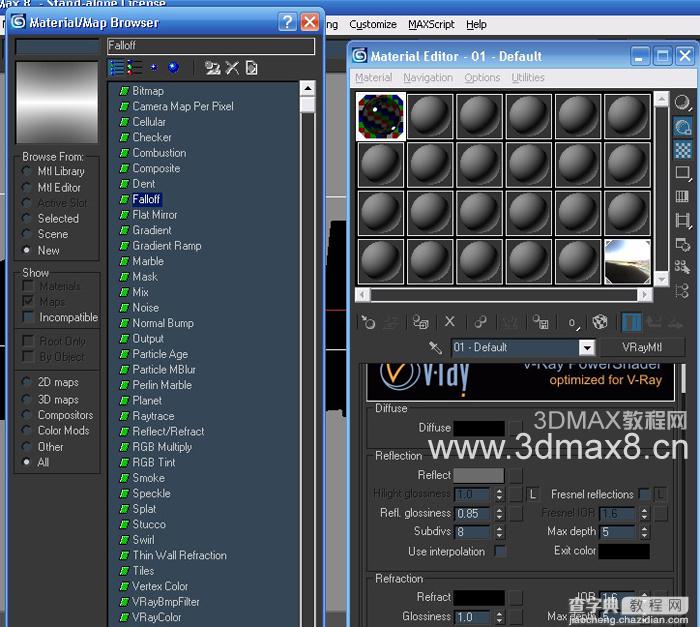700x627 pixels.
Task: Click Delete From Library X icon
Action: (232, 68)
